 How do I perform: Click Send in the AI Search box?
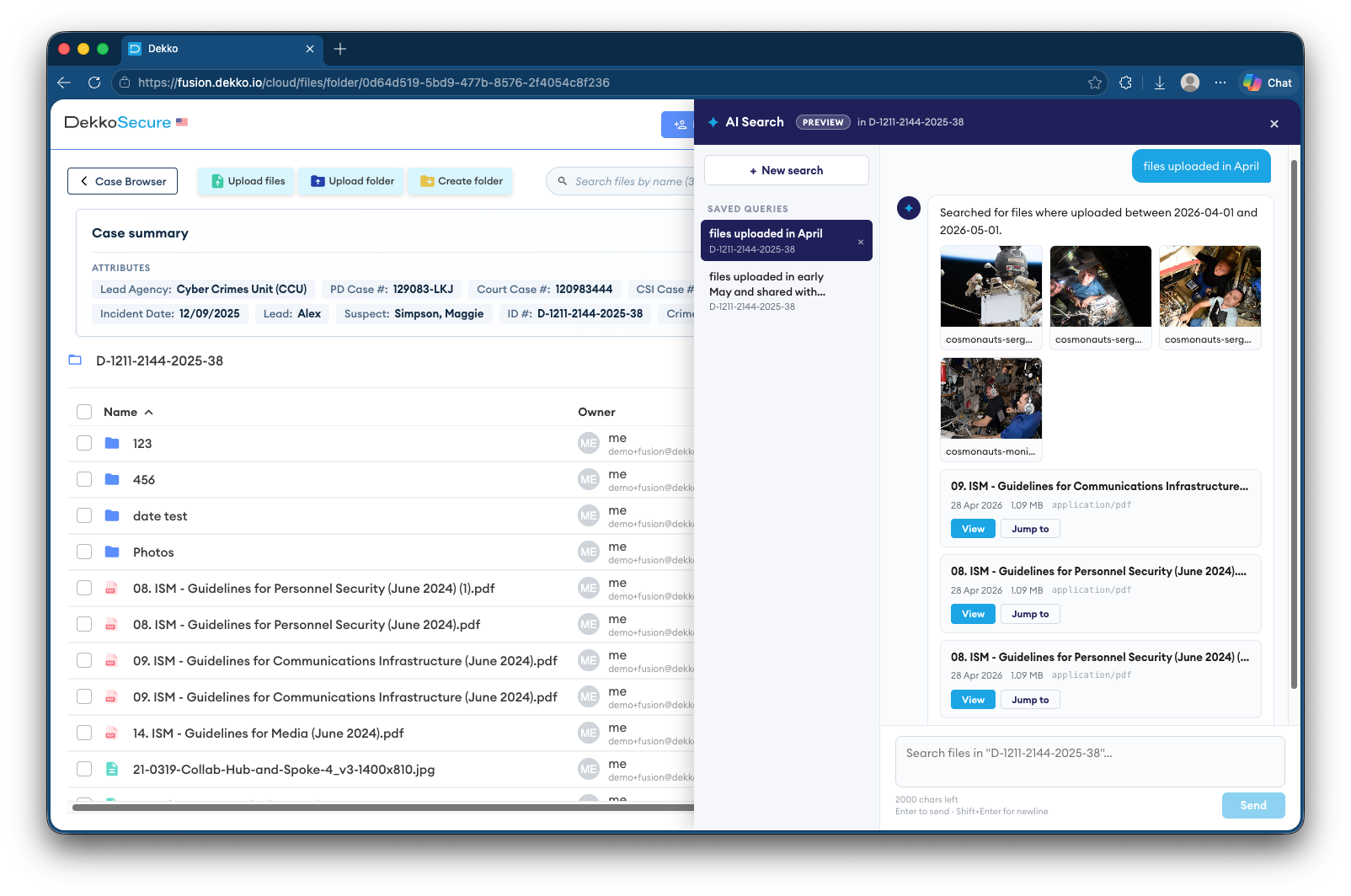(x=1253, y=805)
